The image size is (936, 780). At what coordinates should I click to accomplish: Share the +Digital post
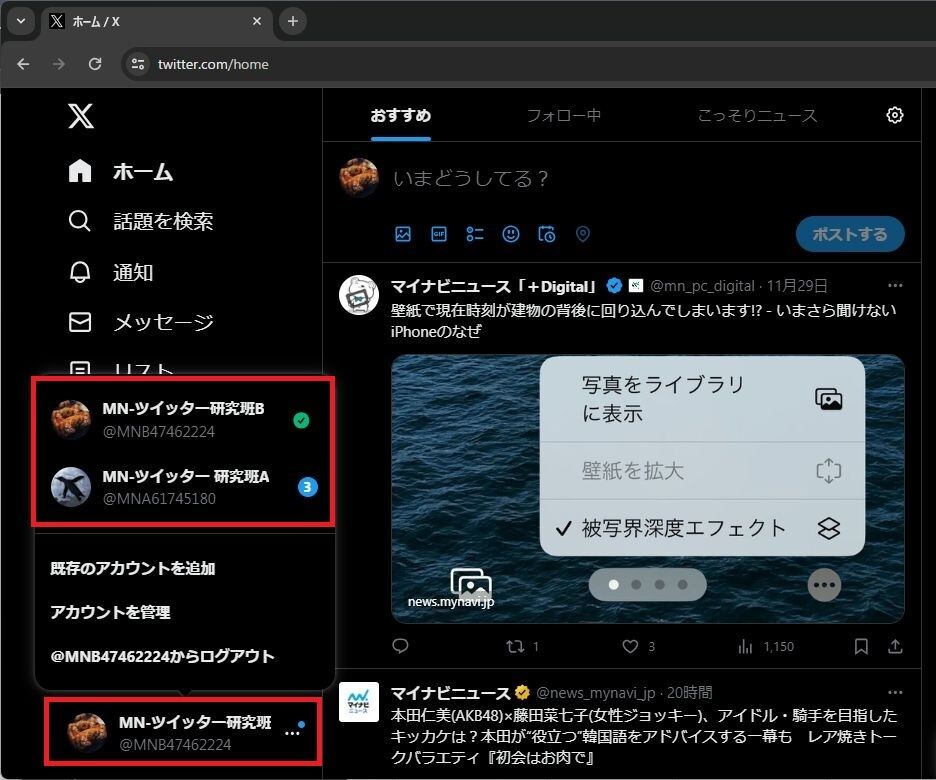(x=895, y=646)
